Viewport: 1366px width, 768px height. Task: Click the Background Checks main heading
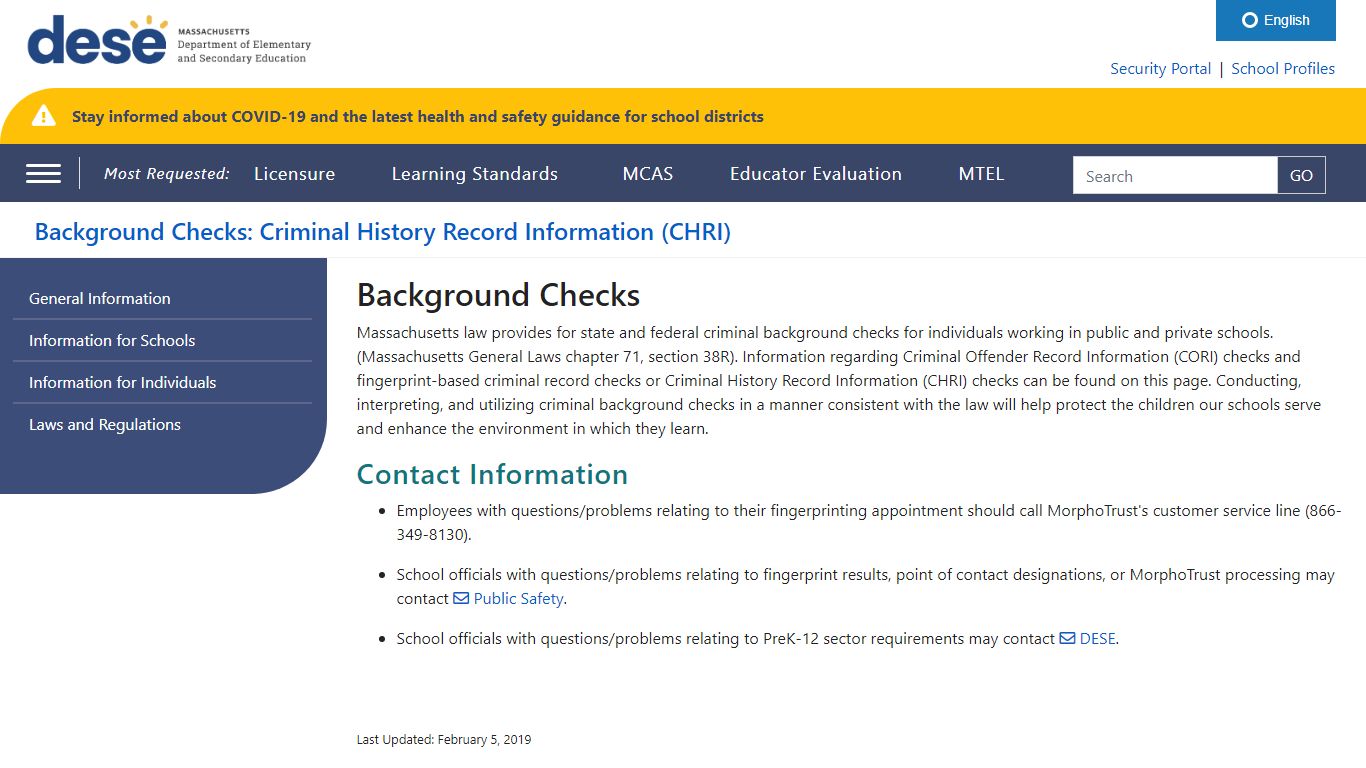pyautogui.click(x=498, y=296)
